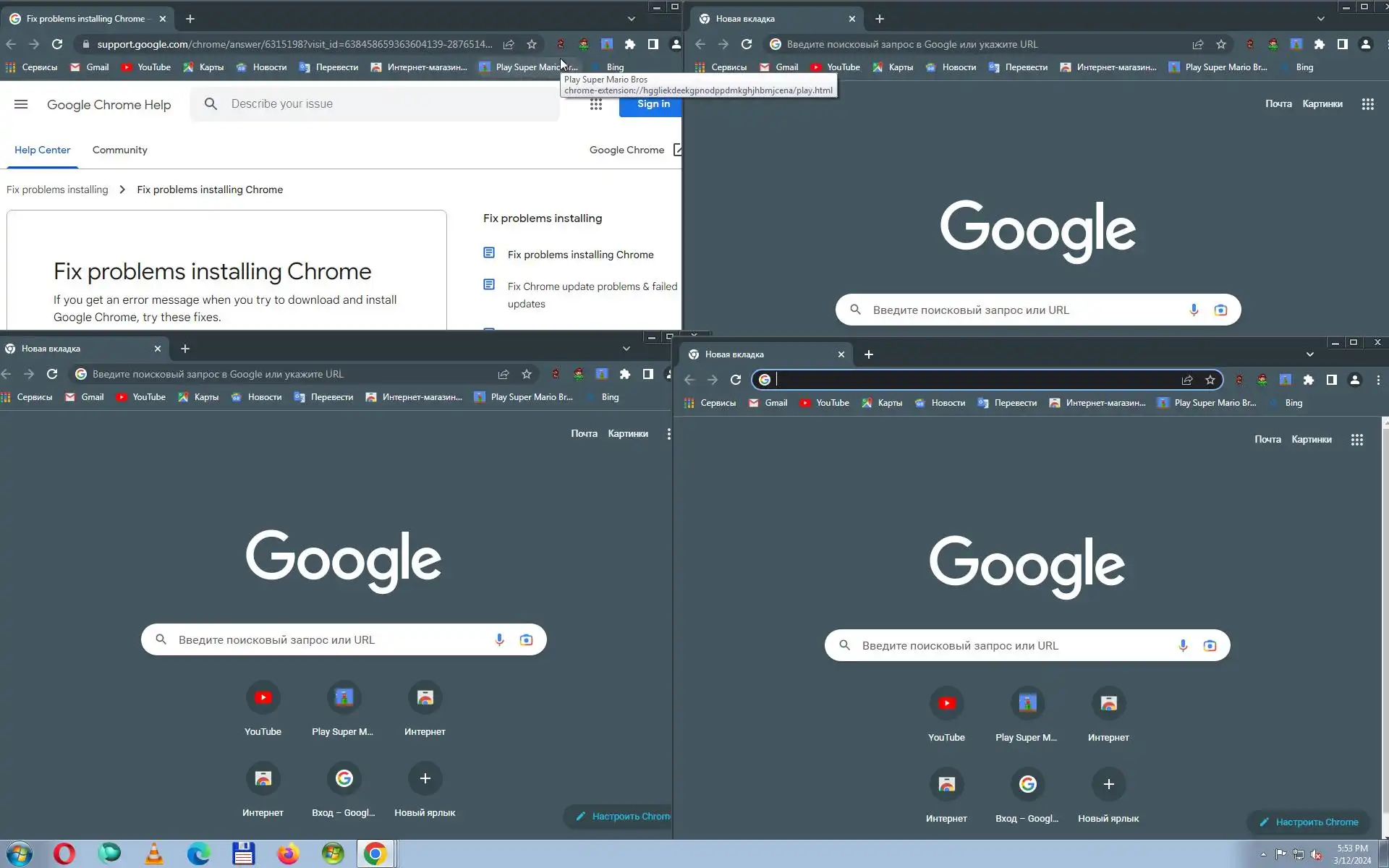This screenshot has width=1389, height=868.
Task: Expand tab search chevron in bottom-right window
Action: pos(1309,354)
